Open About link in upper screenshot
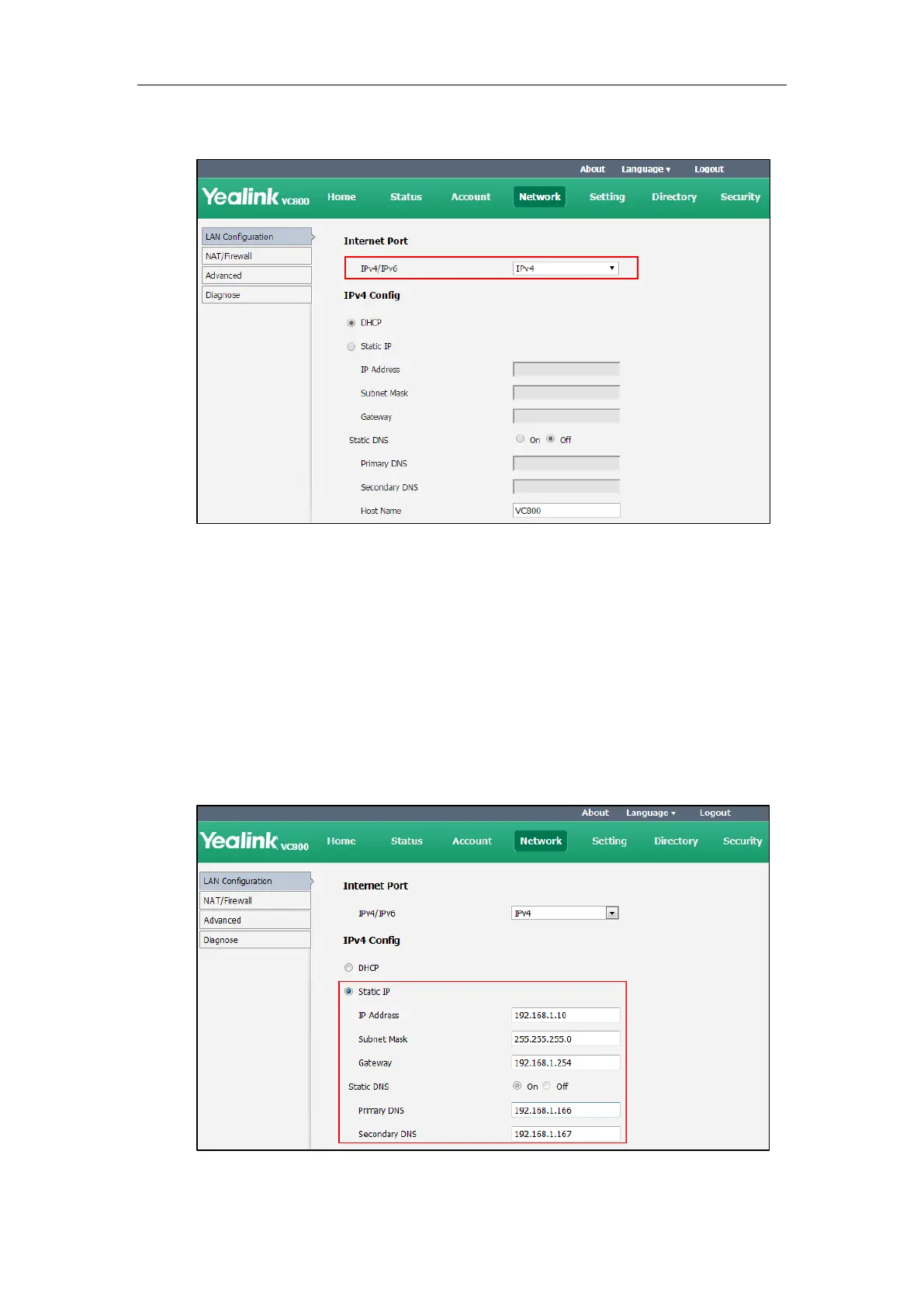 pyautogui.click(x=592, y=169)
